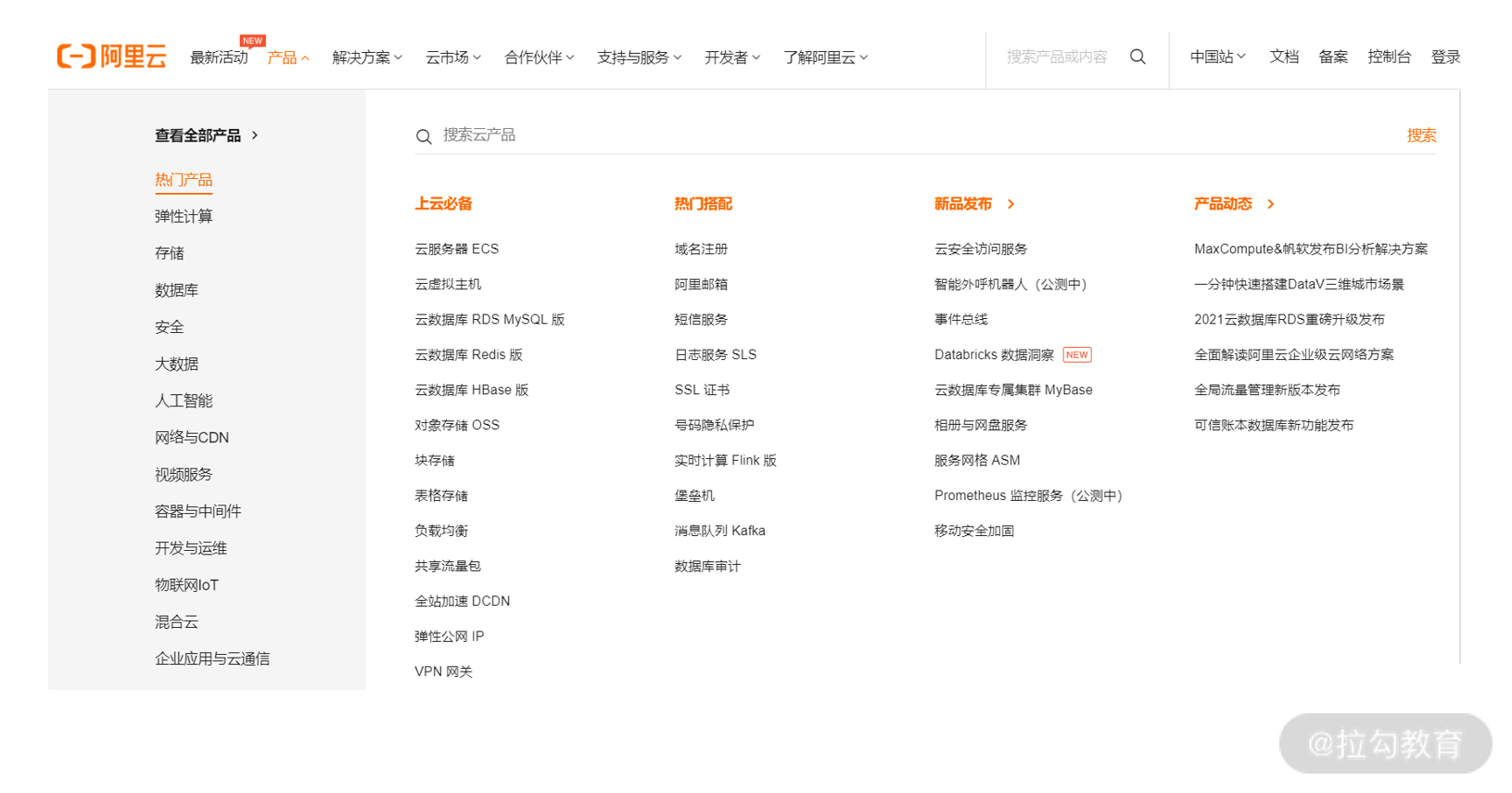Select the 数据库 category
1512x793 pixels.
click(176, 290)
